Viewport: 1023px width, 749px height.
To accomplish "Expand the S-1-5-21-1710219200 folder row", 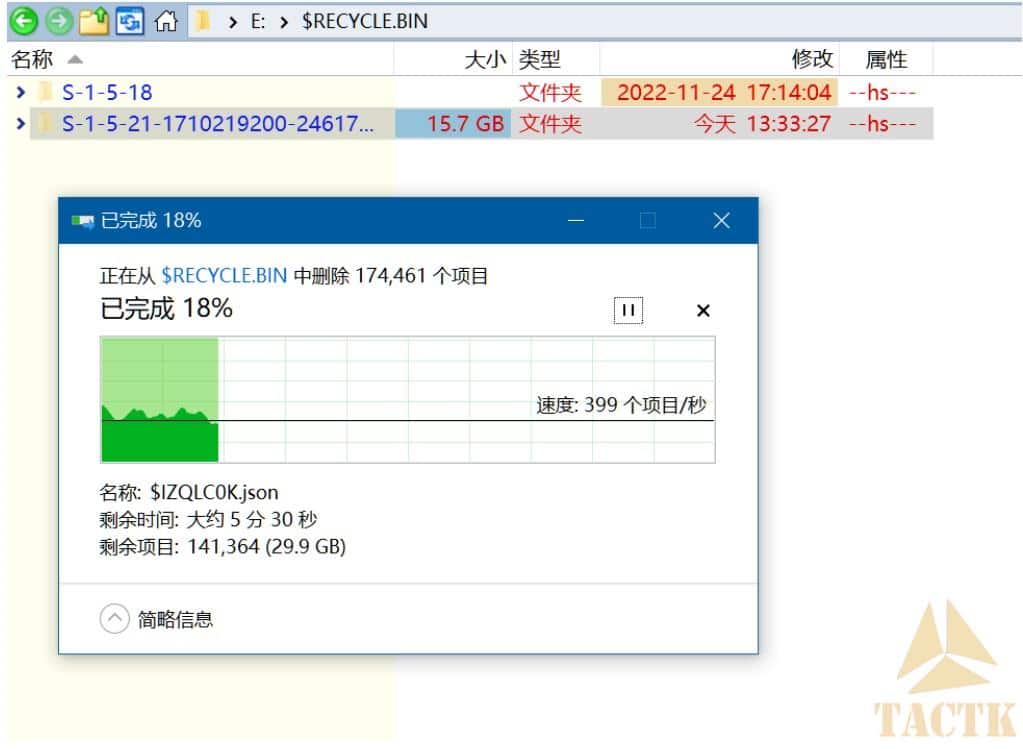I will tap(20, 123).
